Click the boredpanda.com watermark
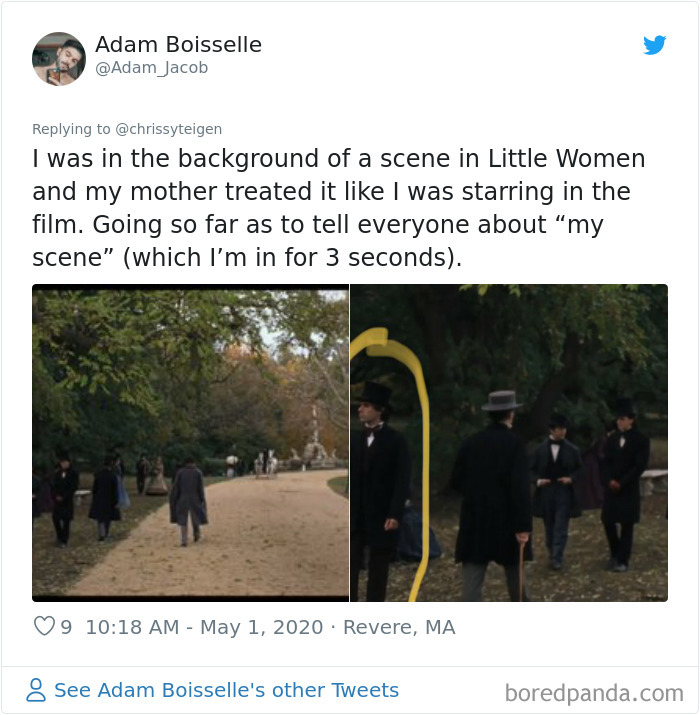Image resolution: width=700 pixels, height=715 pixels. pos(594,693)
